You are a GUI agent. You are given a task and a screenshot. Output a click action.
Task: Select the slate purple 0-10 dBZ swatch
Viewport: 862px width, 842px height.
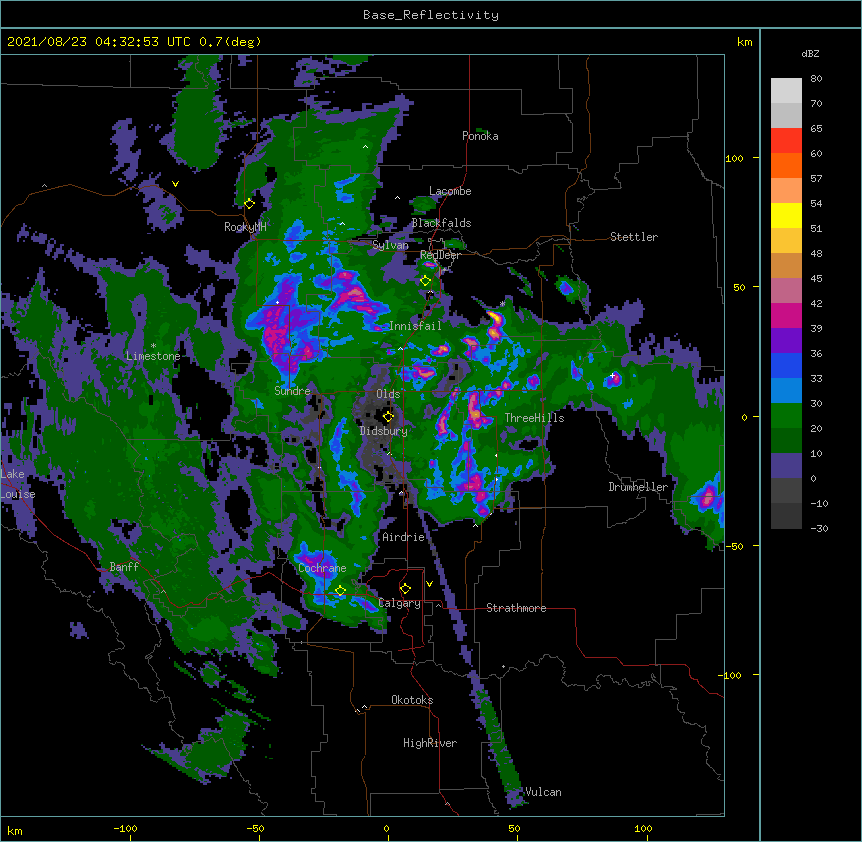[x=786, y=466]
